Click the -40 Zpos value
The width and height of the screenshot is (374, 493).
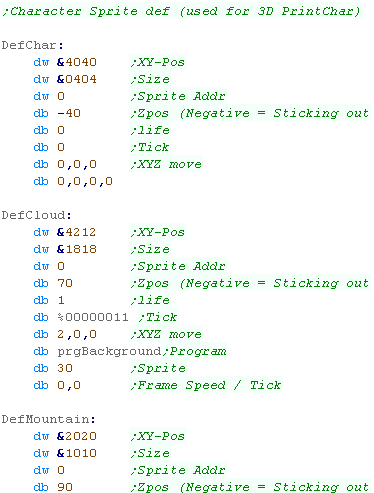(69, 113)
